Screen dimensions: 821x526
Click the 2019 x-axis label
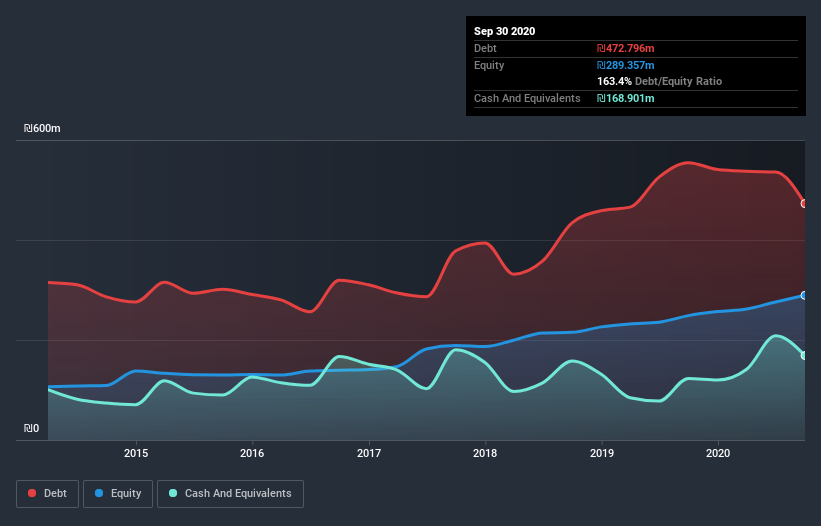pyautogui.click(x=602, y=453)
